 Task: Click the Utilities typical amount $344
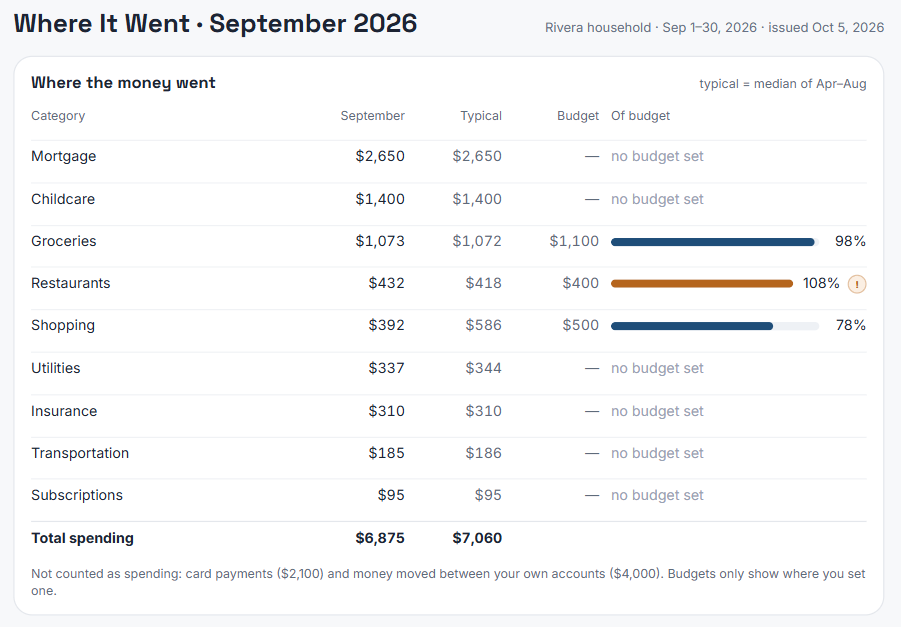[x=484, y=368]
